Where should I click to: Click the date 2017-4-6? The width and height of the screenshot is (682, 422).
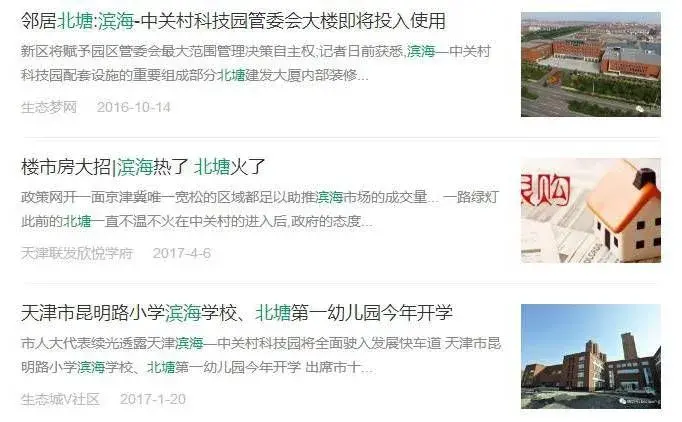click(182, 253)
